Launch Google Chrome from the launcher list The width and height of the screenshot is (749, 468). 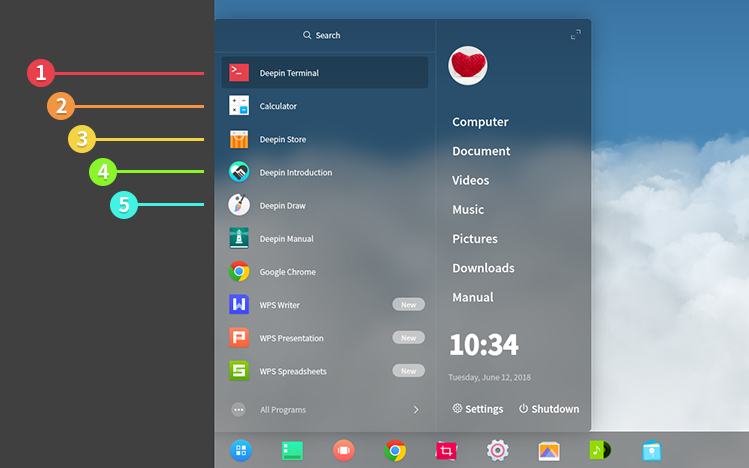click(287, 272)
